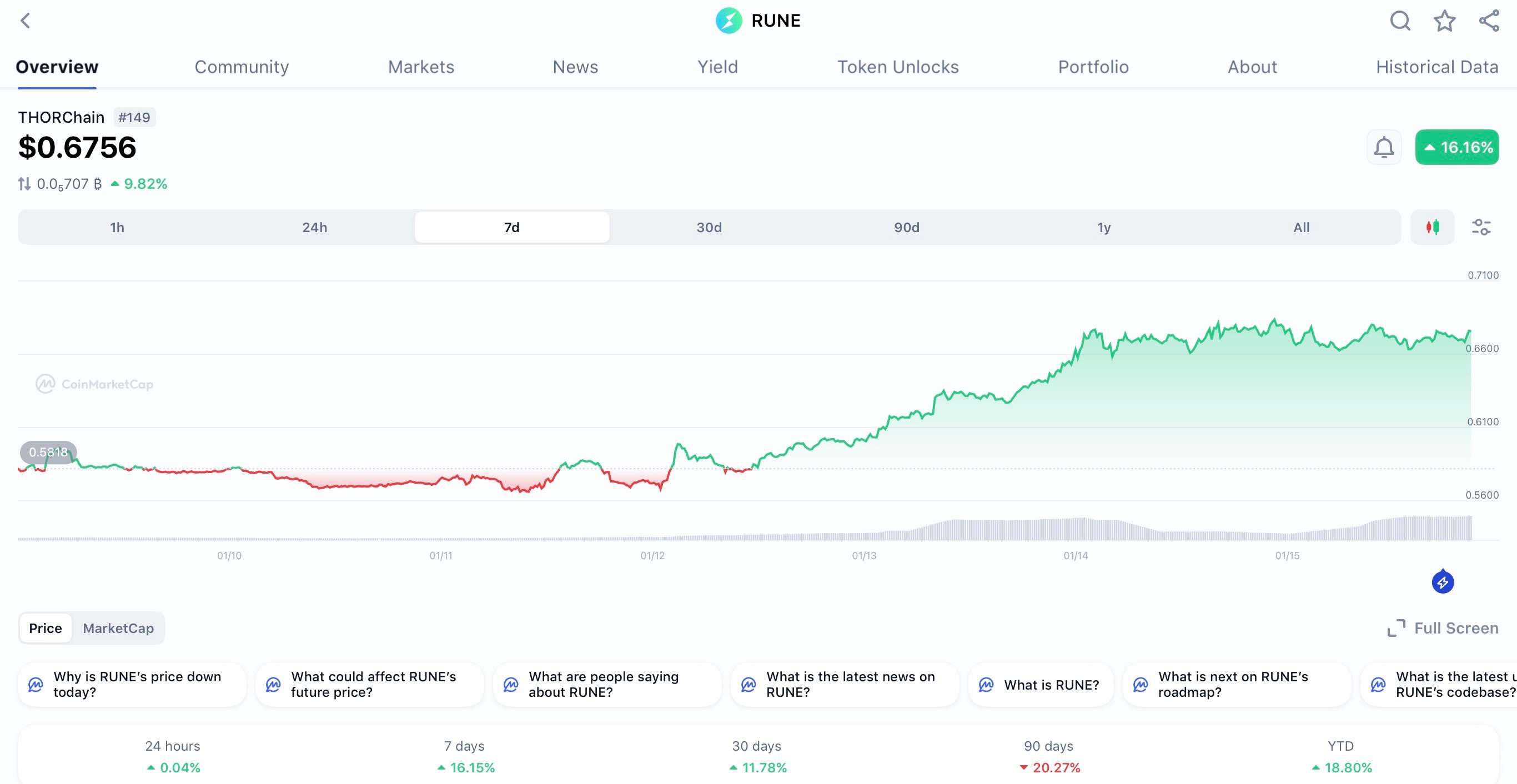1517x784 pixels.
Task: Ask why RUNE's price is down today
Action: pyautogui.click(x=132, y=685)
